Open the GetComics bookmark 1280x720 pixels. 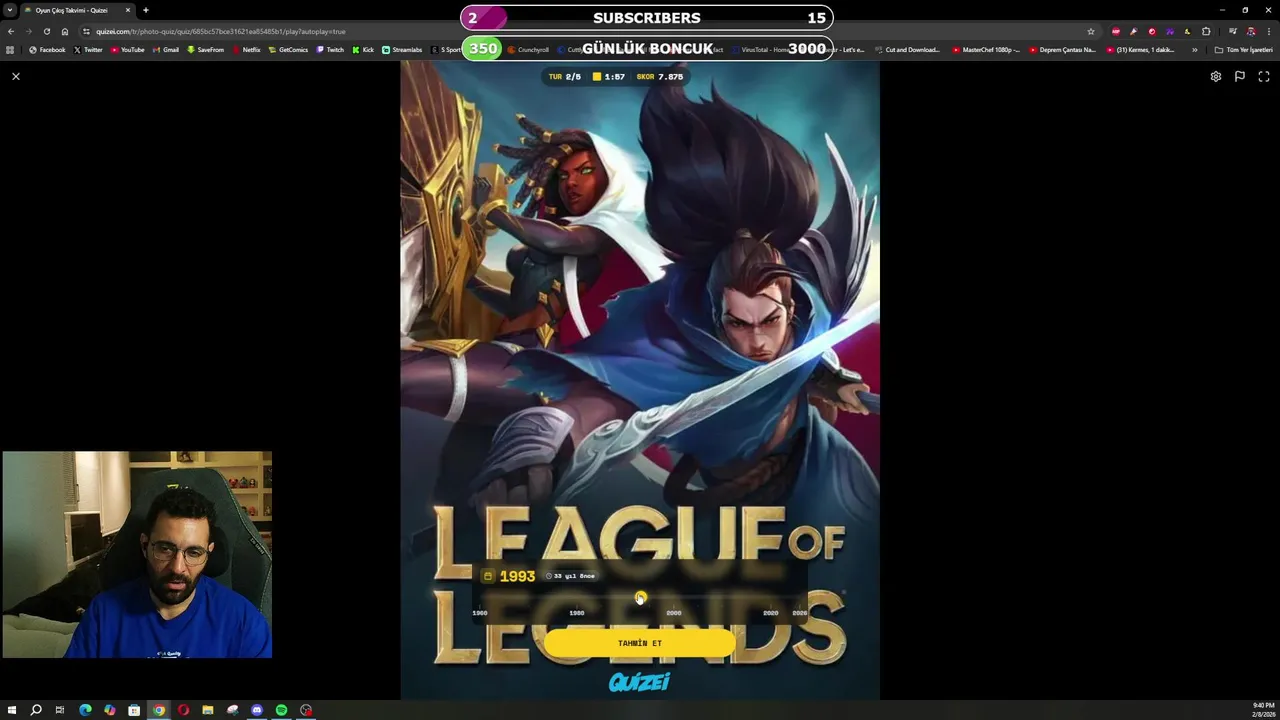pos(288,50)
